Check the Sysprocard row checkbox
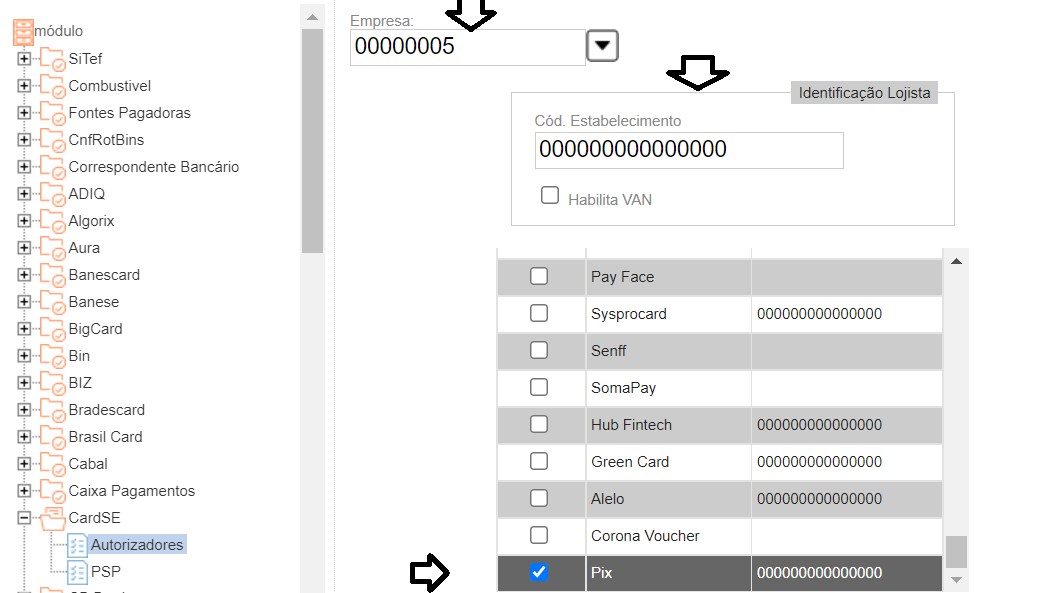Image resolution: width=1048 pixels, height=593 pixels. pyautogui.click(x=539, y=313)
